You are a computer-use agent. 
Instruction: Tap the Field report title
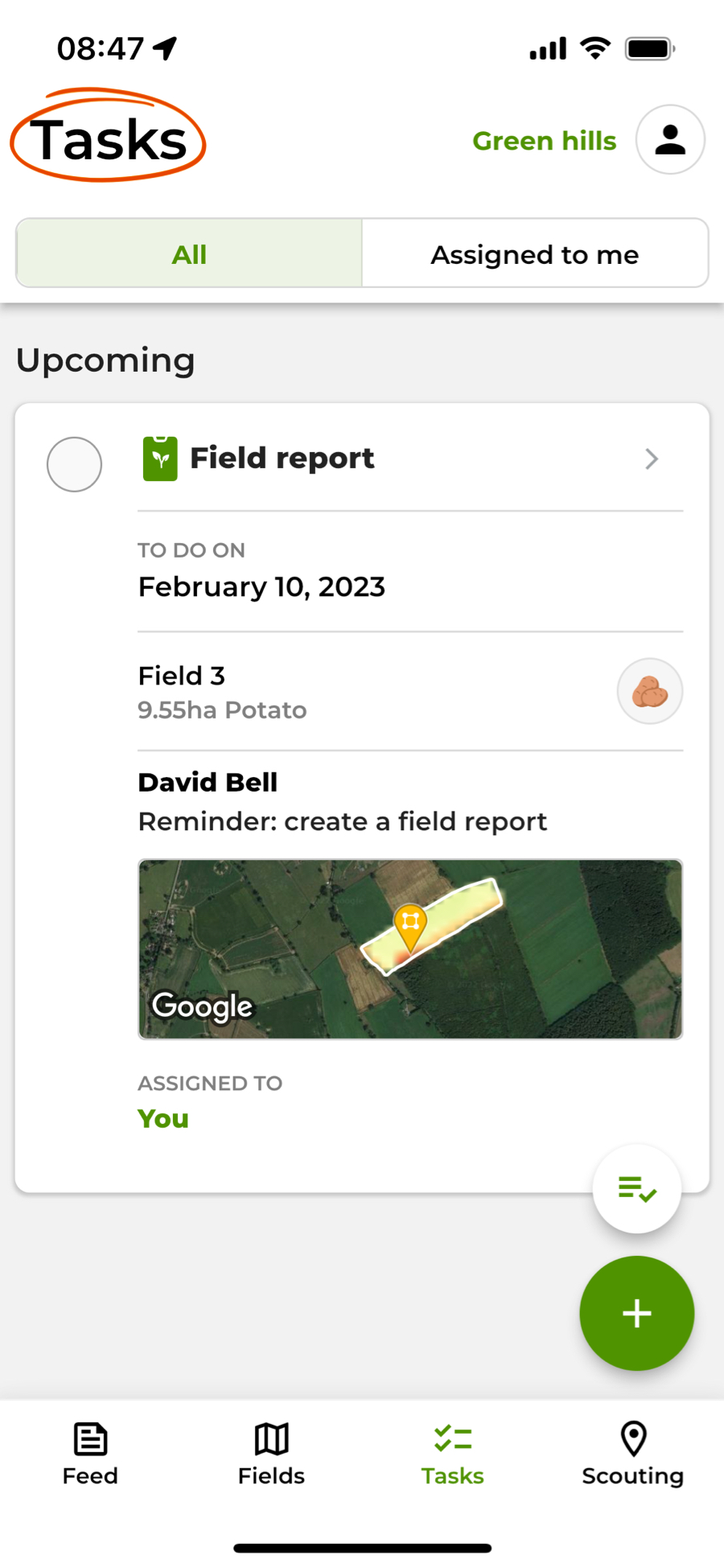click(282, 459)
